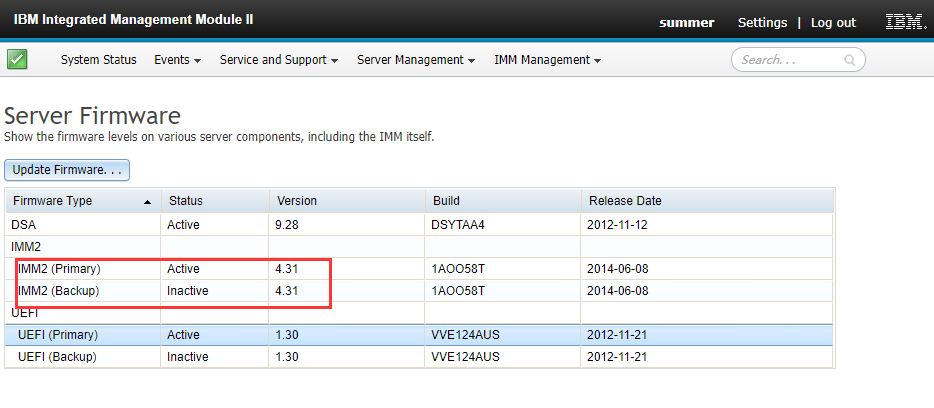Image resolution: width=934 pixels, height=408 pixels.
Task: Click the Server Firmware page heading
Action: pyautogui.click(x=92, y=116)
